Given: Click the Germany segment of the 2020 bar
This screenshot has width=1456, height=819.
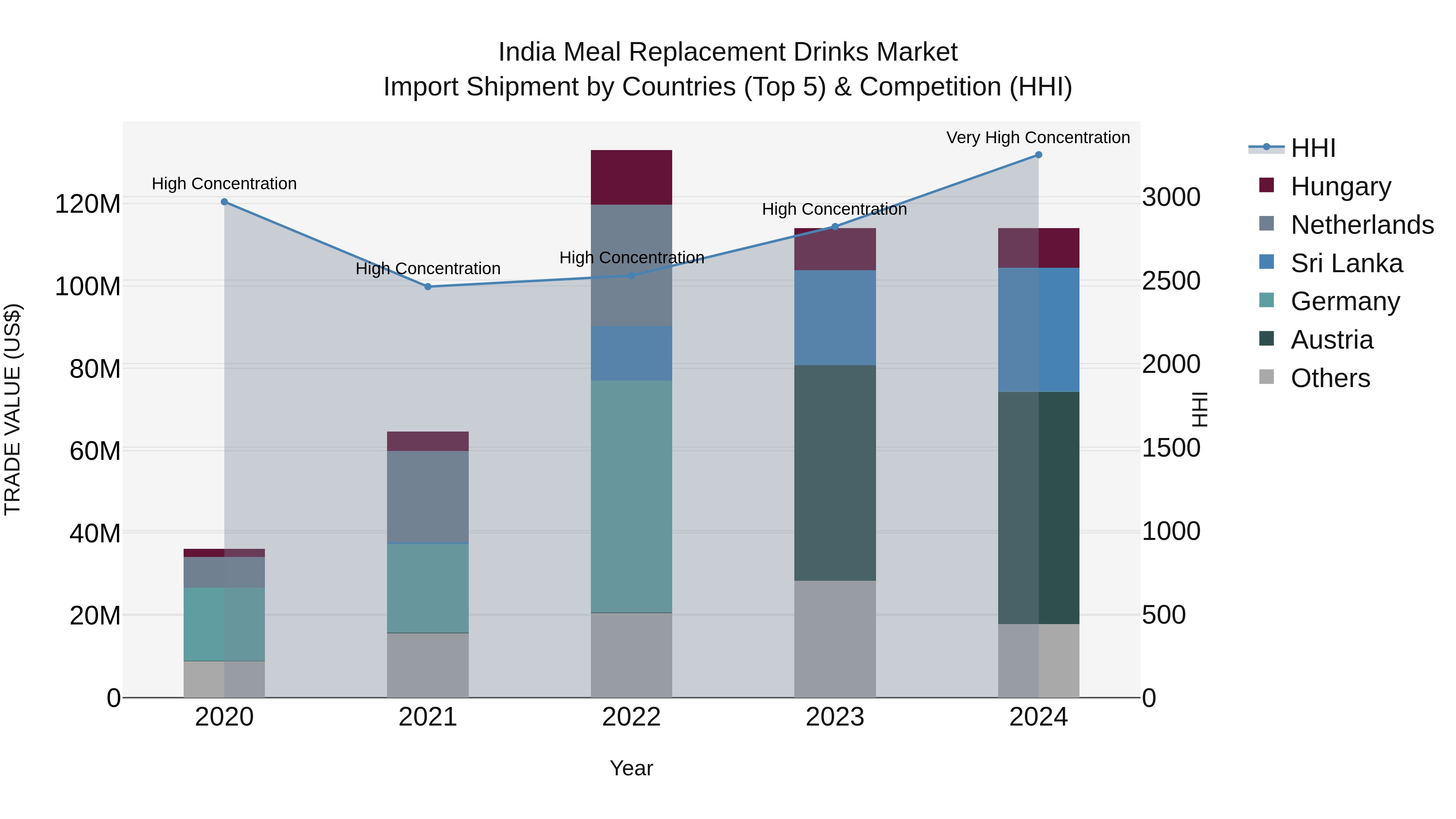Looking at the screenshot, I should tap(224, 624).
